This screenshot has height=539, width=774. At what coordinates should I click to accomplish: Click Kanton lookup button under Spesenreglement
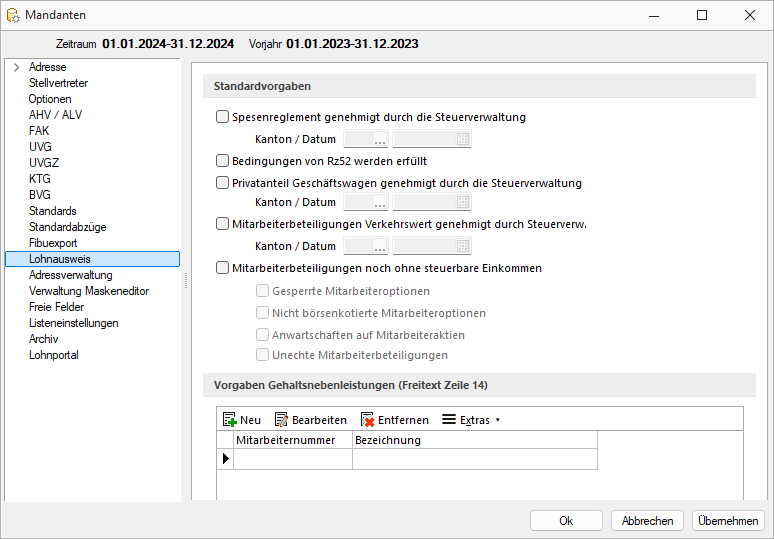(380, 139)
